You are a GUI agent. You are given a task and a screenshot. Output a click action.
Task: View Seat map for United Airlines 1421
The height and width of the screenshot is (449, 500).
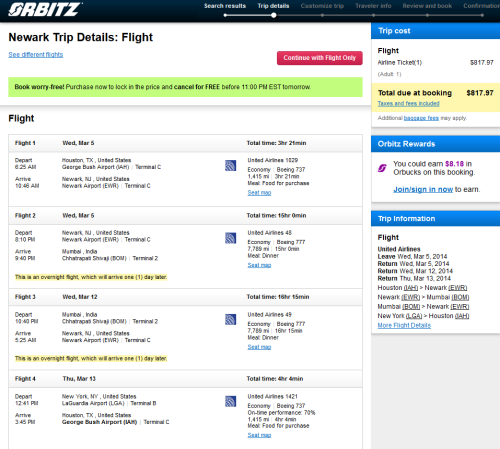(259, 435)
